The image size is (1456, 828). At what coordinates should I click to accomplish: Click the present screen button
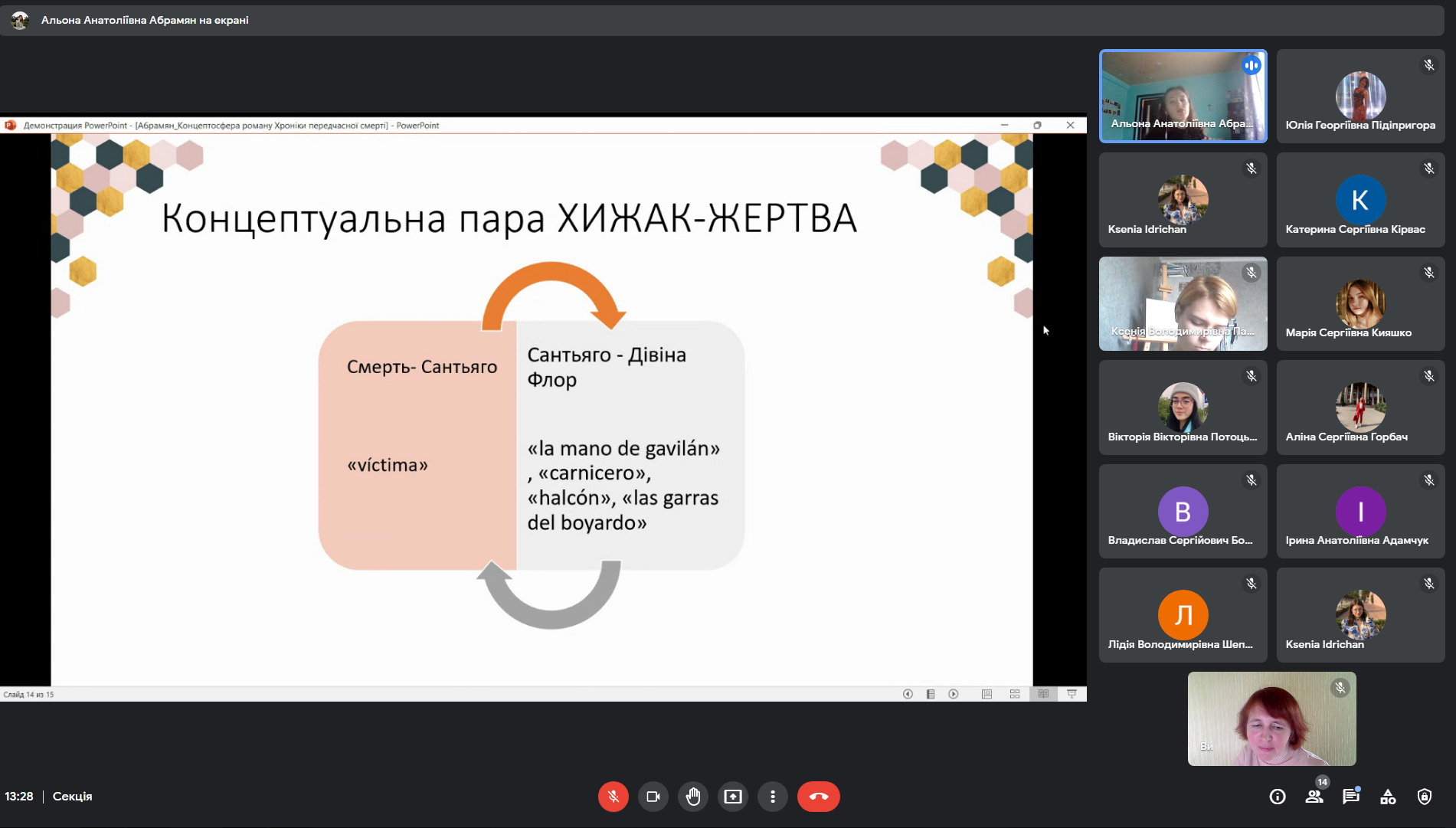(x=733, y=797)
